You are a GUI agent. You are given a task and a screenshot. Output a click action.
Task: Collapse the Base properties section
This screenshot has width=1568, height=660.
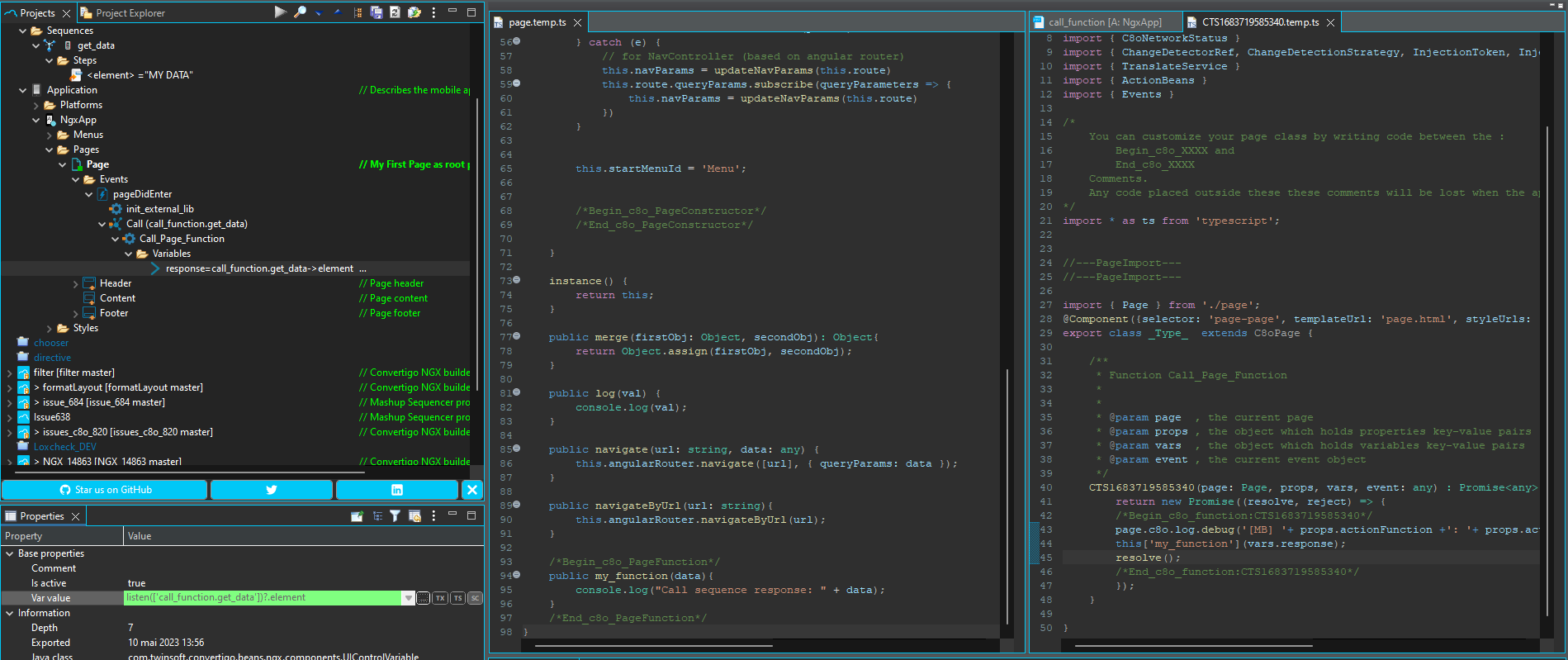[x=10, y=553]
